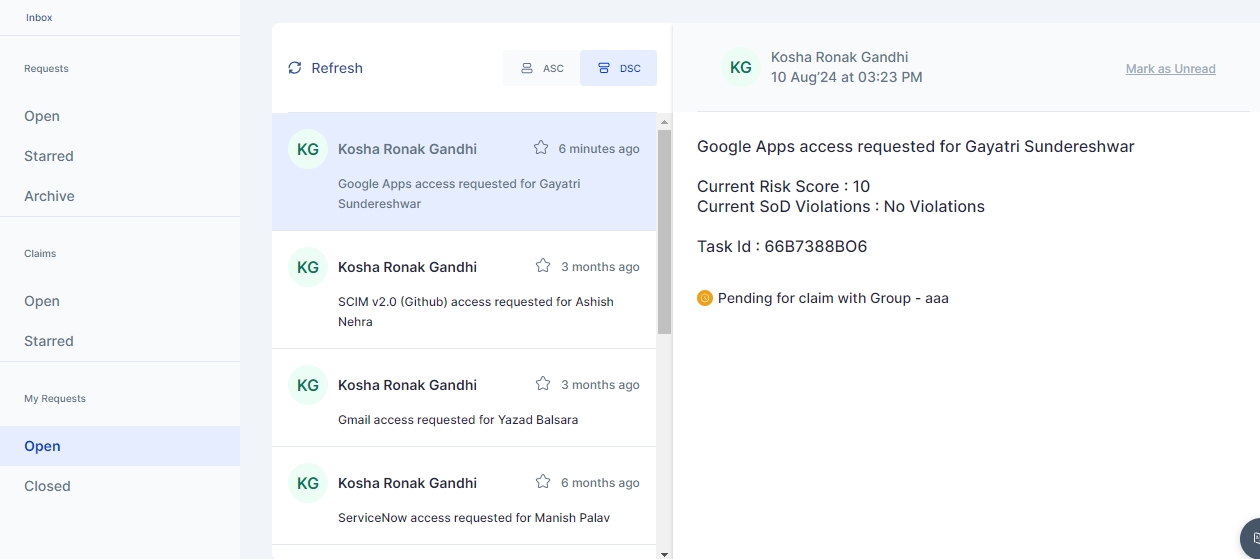This screenshot has height=559, width=1260.
Task: Star the ServiceNow access request
Action: tap(543, 482)
